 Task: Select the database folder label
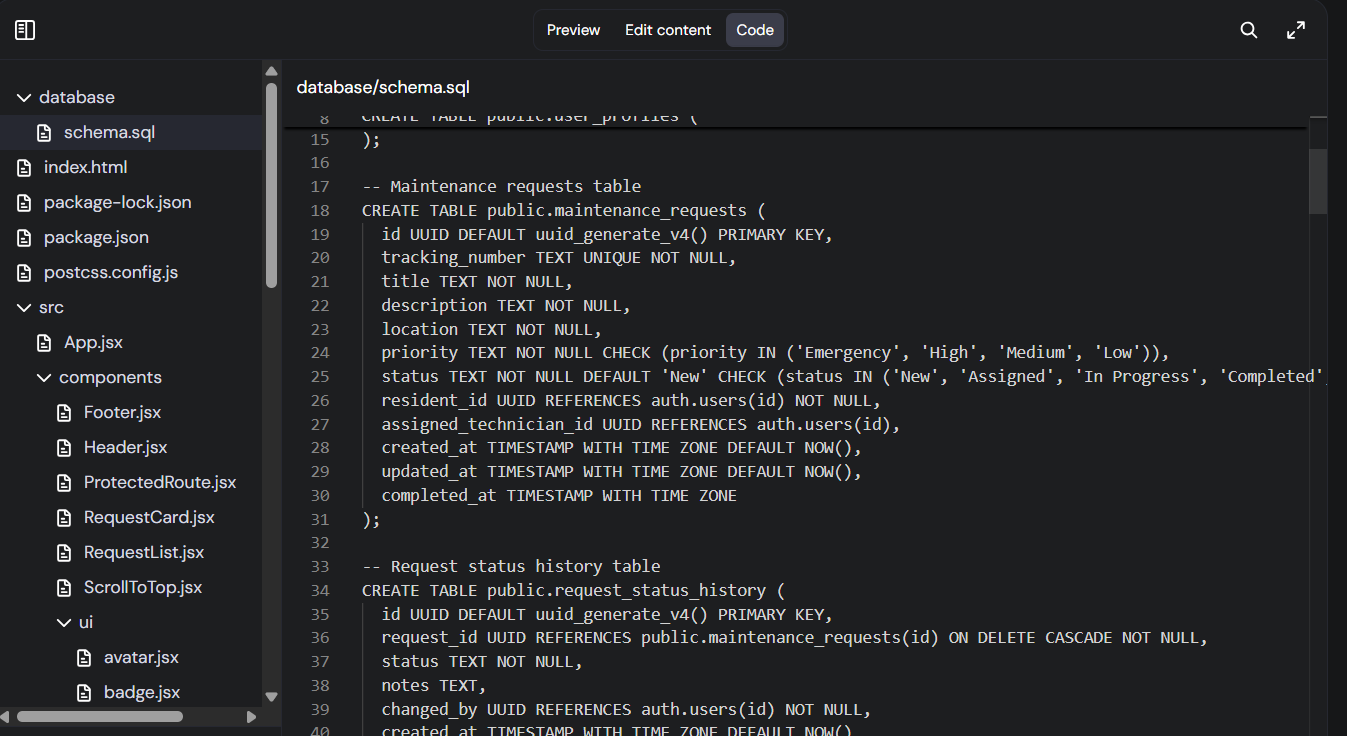tap(77, 97)
